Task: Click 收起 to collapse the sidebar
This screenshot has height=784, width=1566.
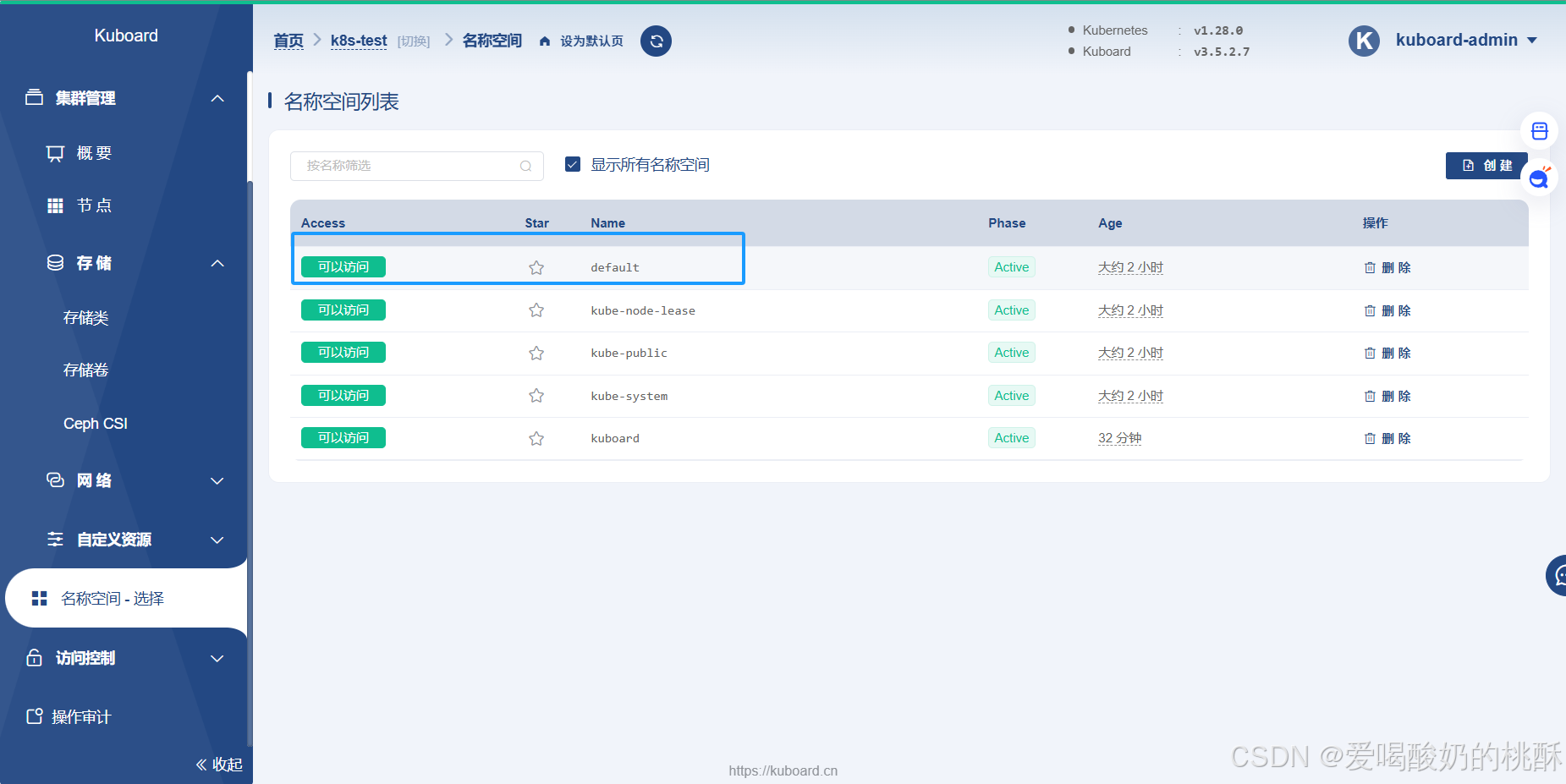Action: 219,765
